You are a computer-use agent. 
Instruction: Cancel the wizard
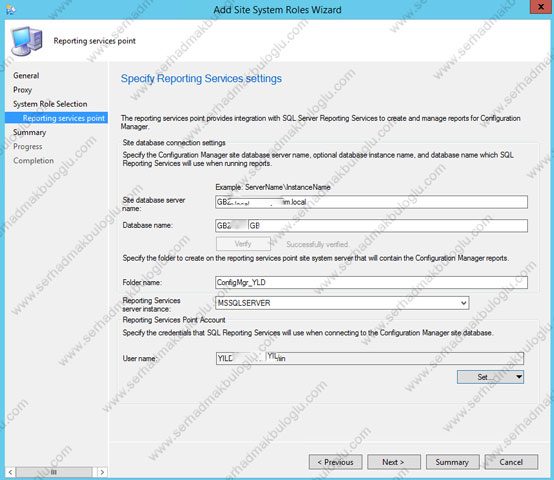511,462
